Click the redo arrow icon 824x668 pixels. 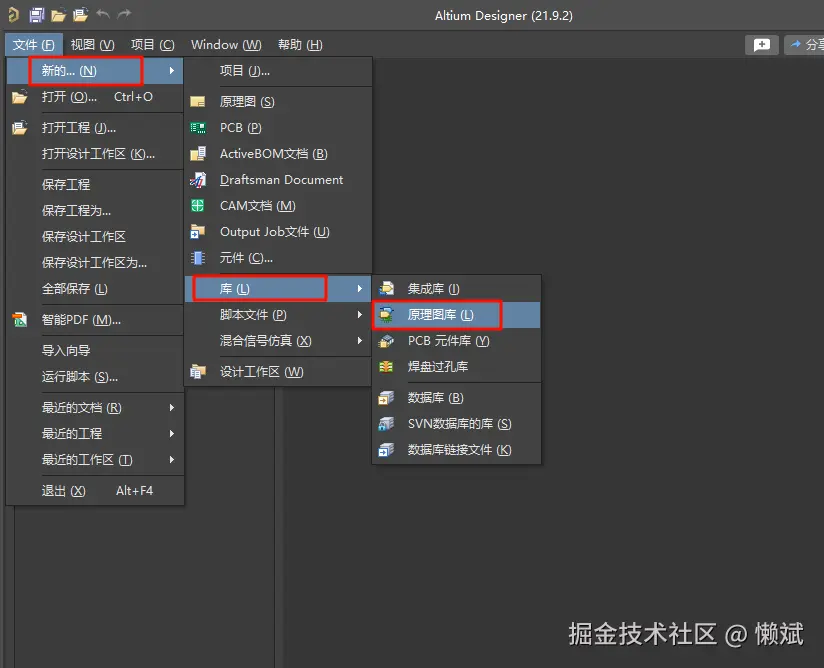[x=124, y=14]
